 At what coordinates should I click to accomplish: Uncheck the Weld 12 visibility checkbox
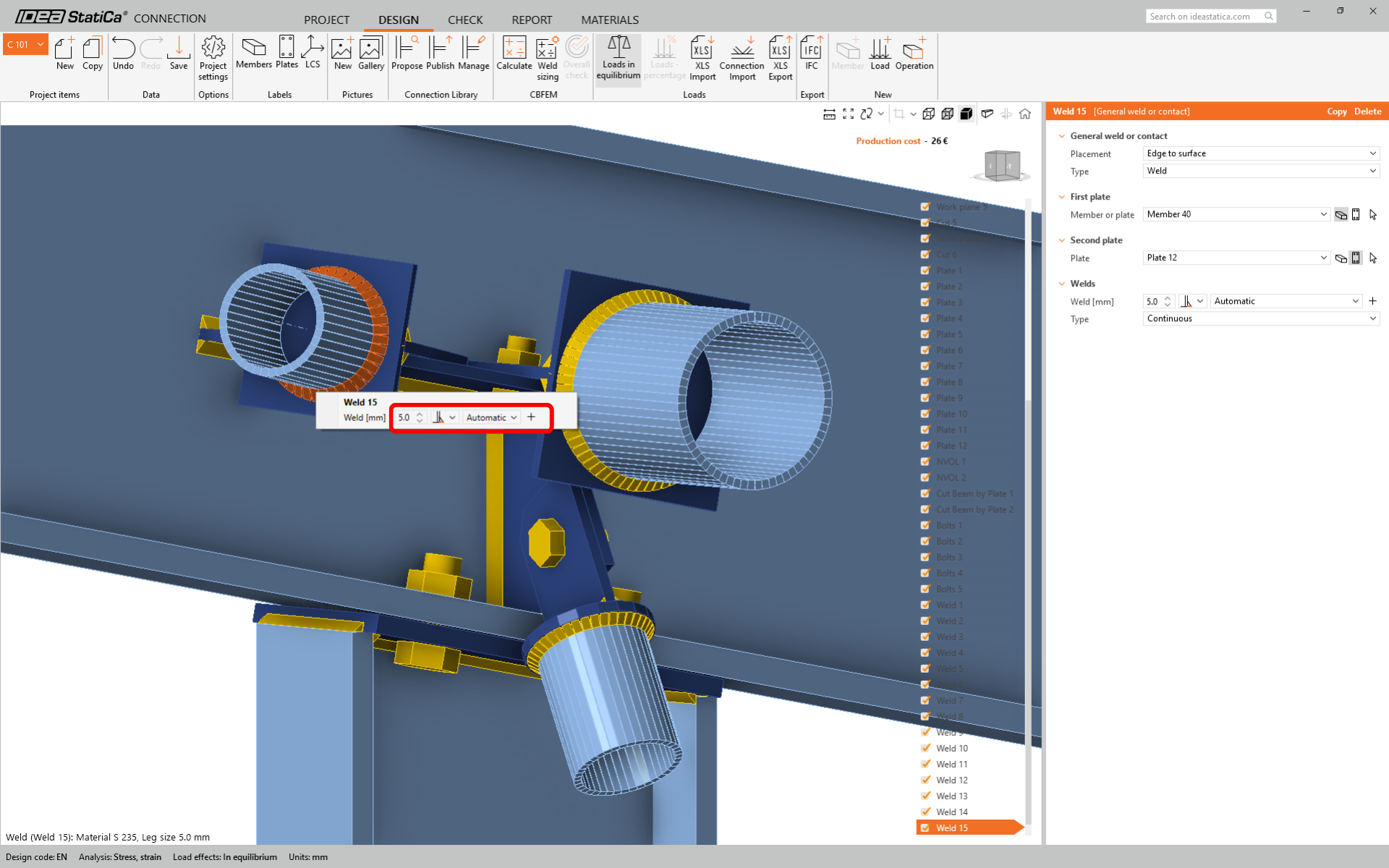(925, 780)
